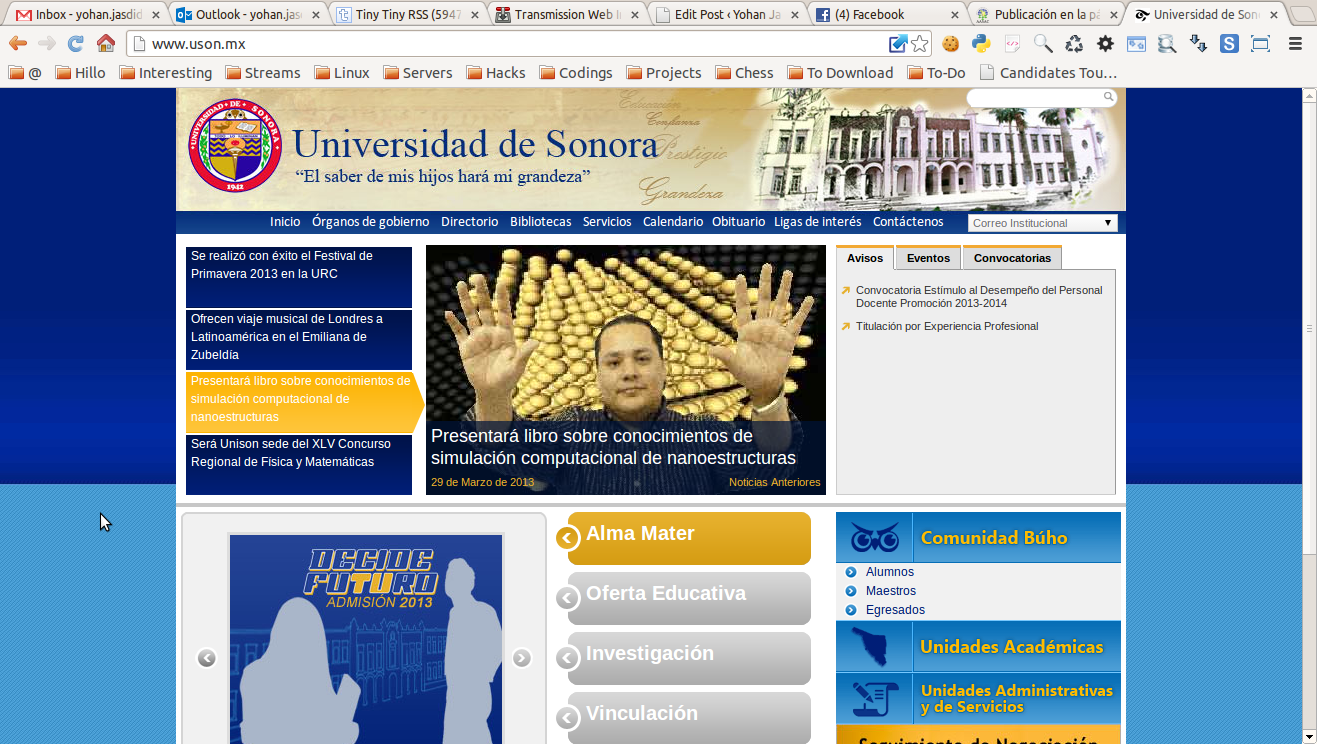The width and height of the screenshot is (1317, 744).
Task: Click the University of Sonora crest logo
Action: 235,145
